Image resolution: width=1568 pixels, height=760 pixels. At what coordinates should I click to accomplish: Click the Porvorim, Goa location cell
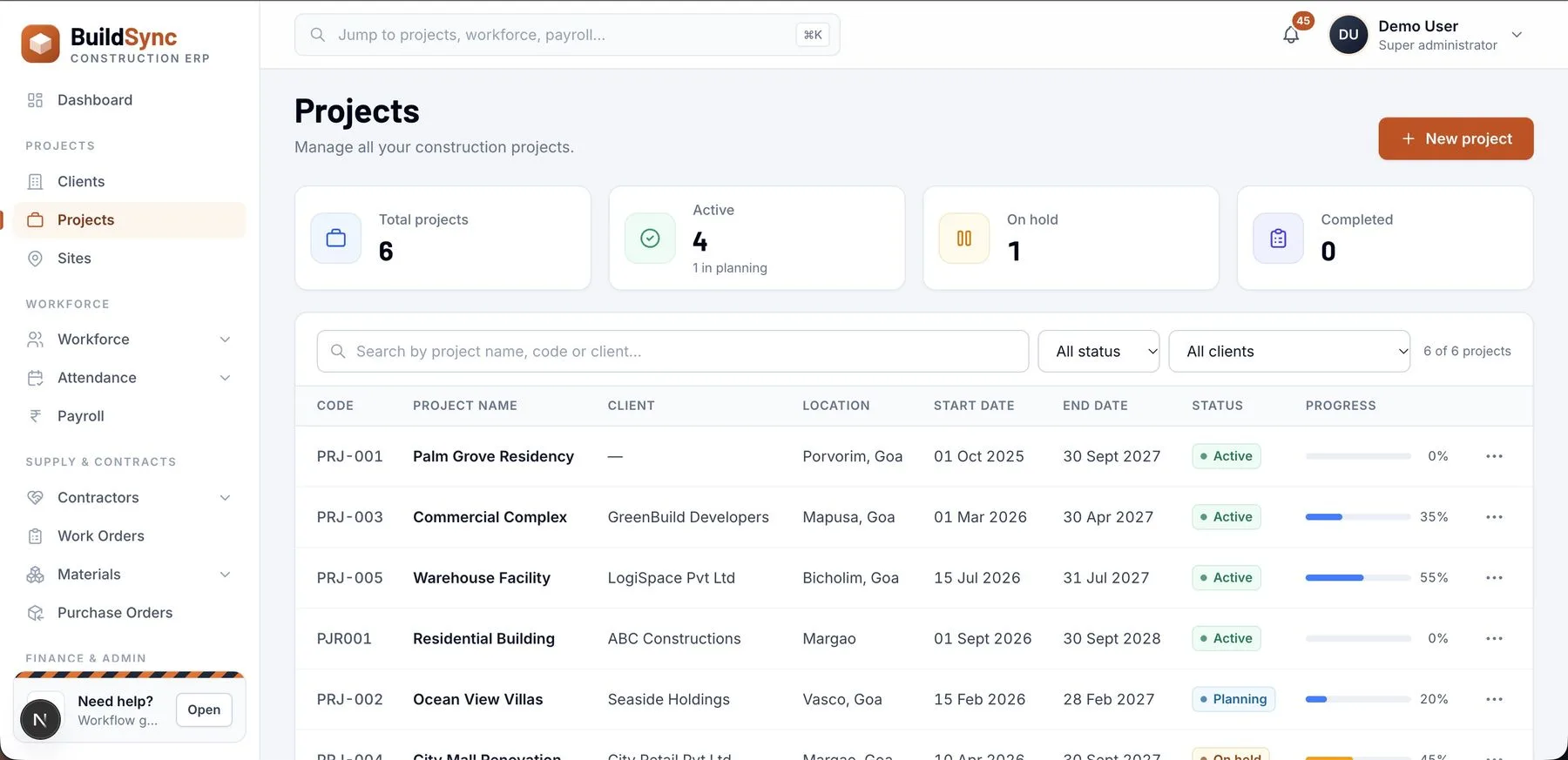pos(853,456)
